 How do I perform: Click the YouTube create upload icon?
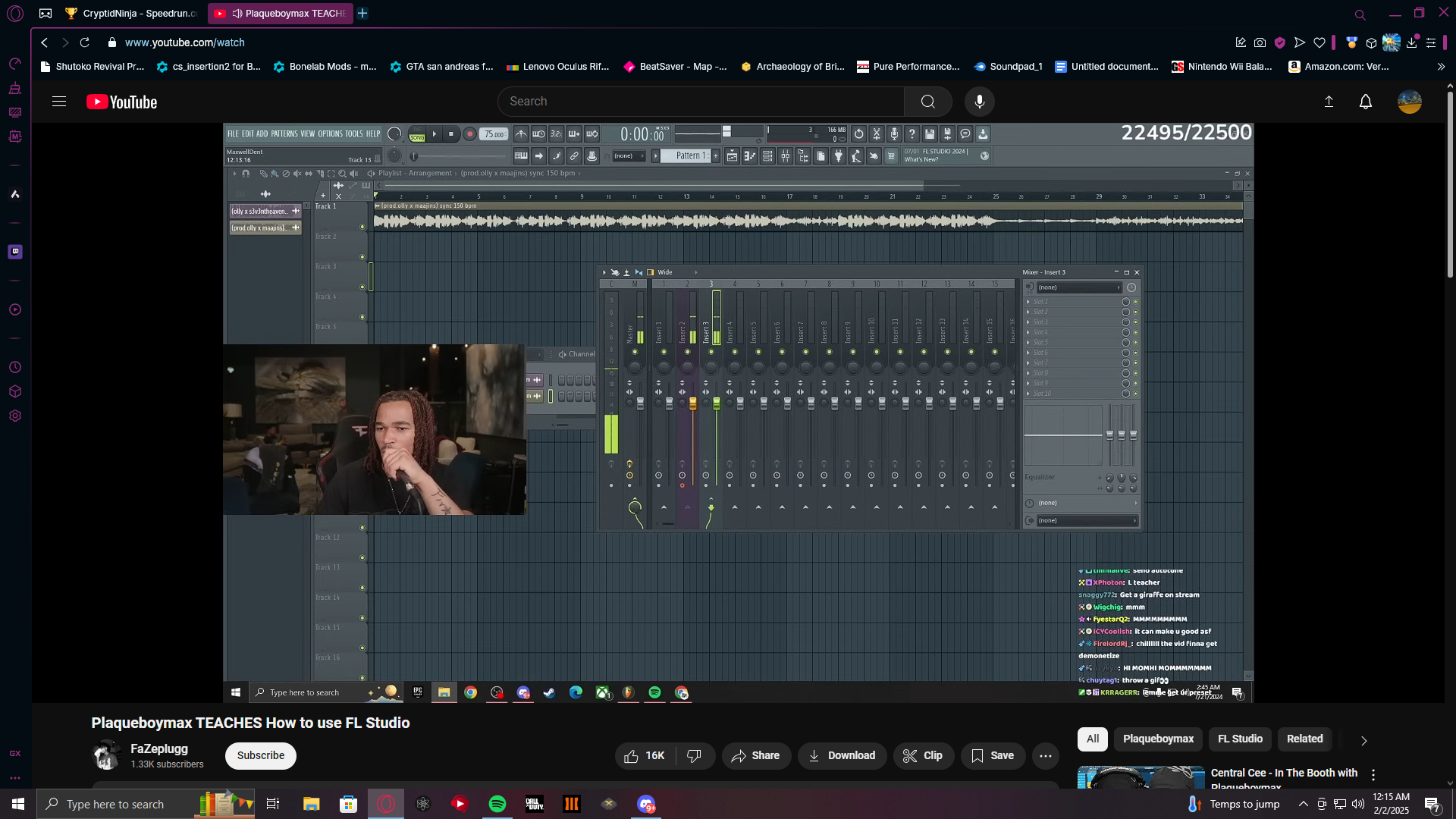click(x=1329, y=102)
